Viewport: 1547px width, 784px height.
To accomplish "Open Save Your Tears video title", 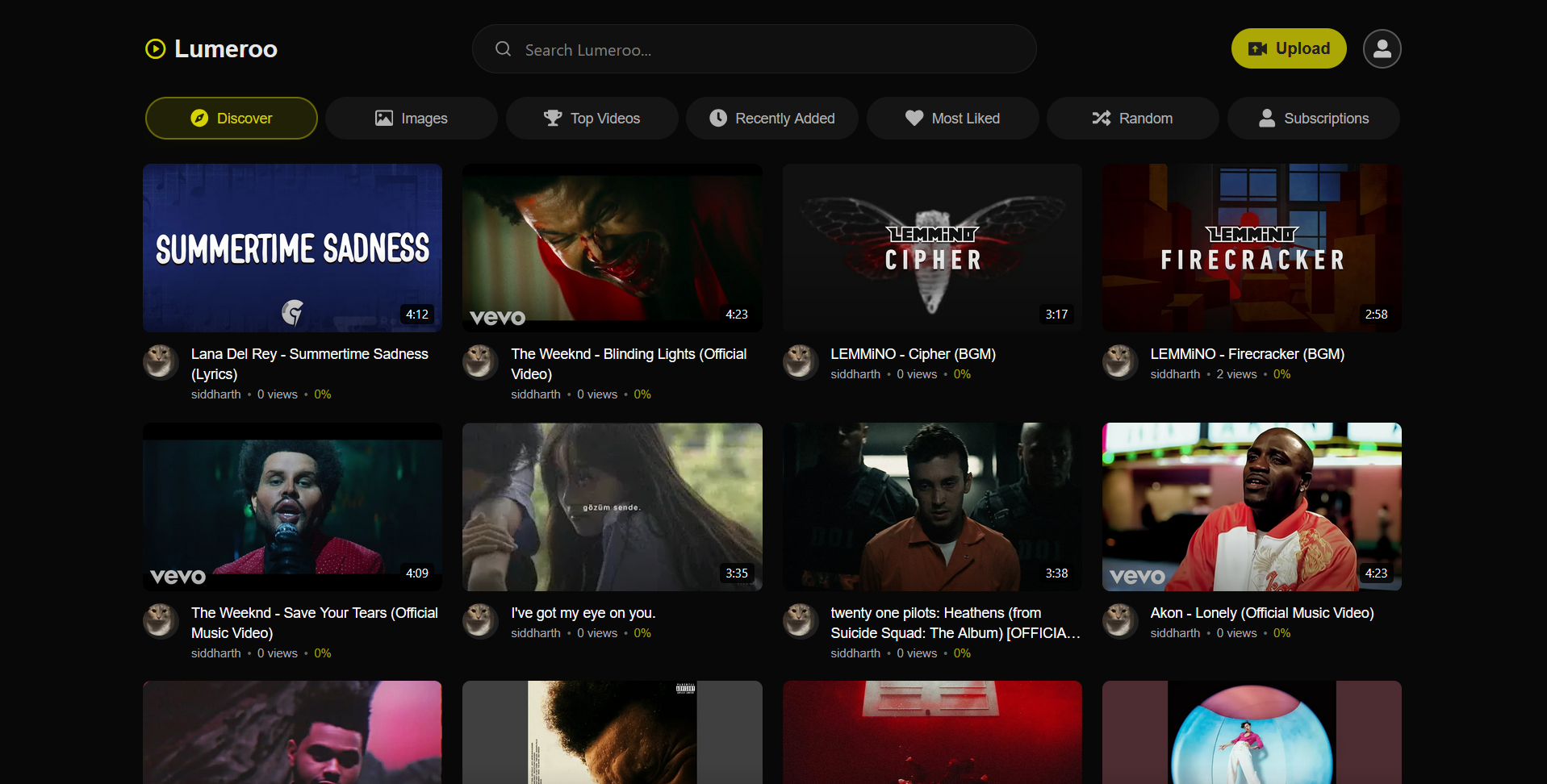I will coord(315,623).
